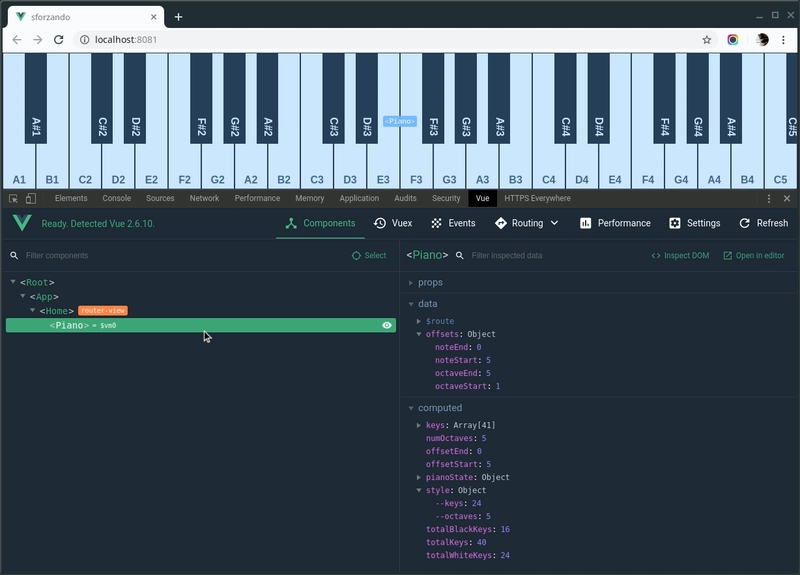Click Open in editor link
The image size is (800, 575).
coord(754,256)
